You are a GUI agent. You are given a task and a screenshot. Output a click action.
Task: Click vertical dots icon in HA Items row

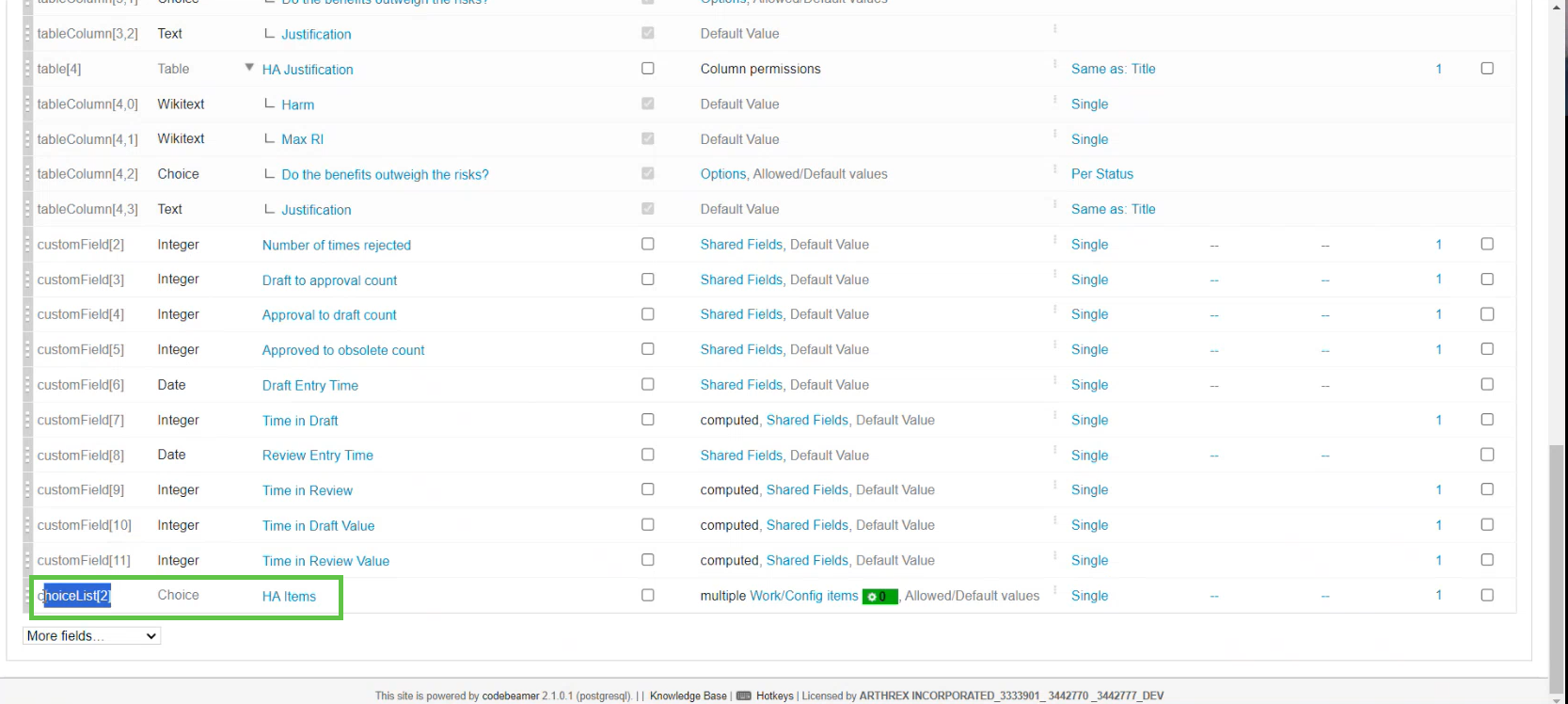pyautogui.click(x=1054, y=592)
